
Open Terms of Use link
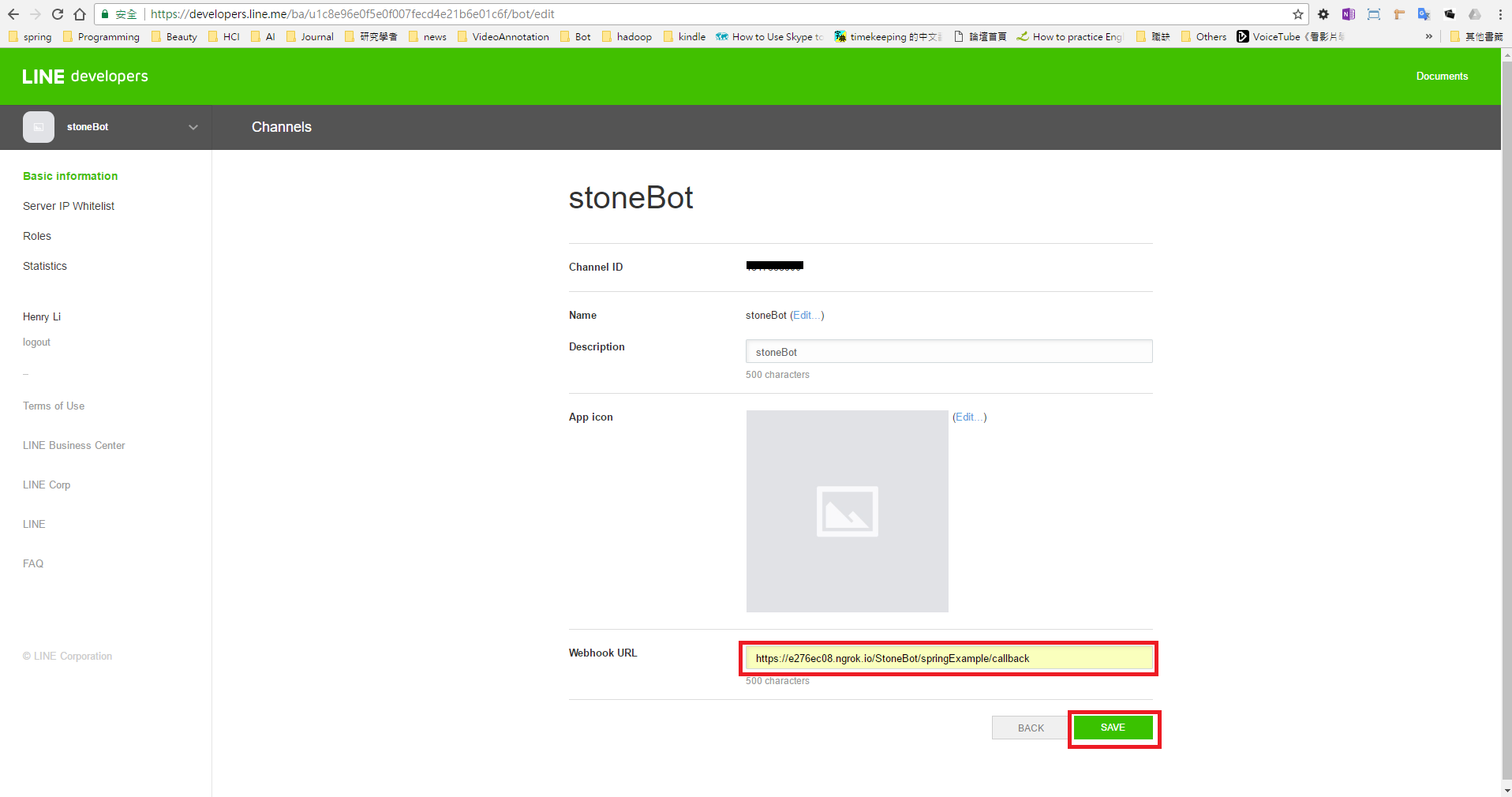[54, 406]
